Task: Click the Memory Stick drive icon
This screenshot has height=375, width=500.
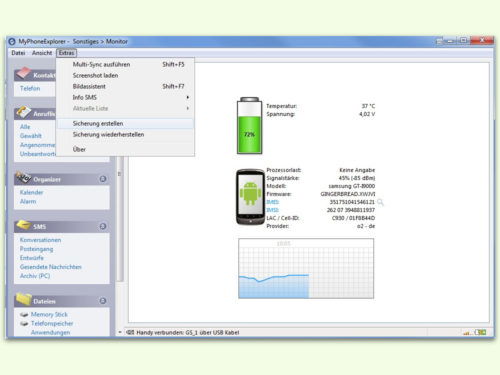Action: tap(24, 314)
